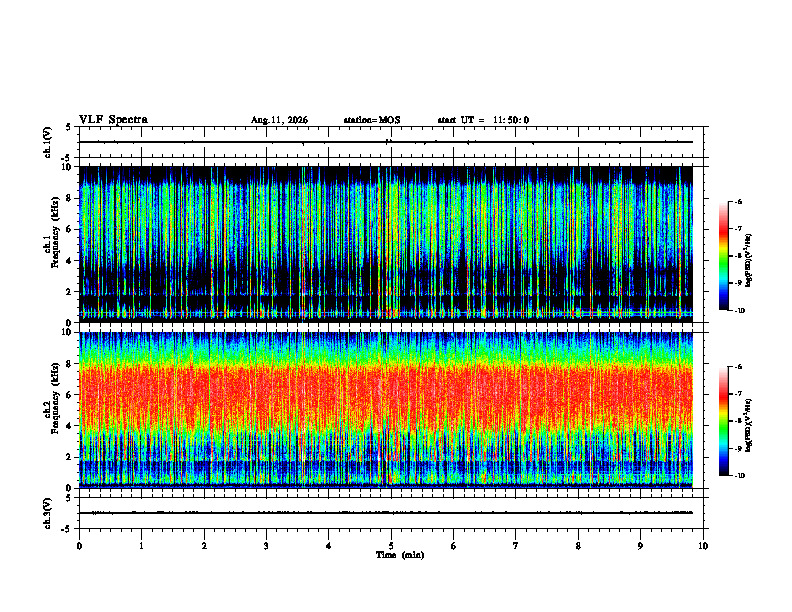Click the "2" kHz tick of ch.2 spectrogram
792x612 pixels.
click(x=70, y=457)
